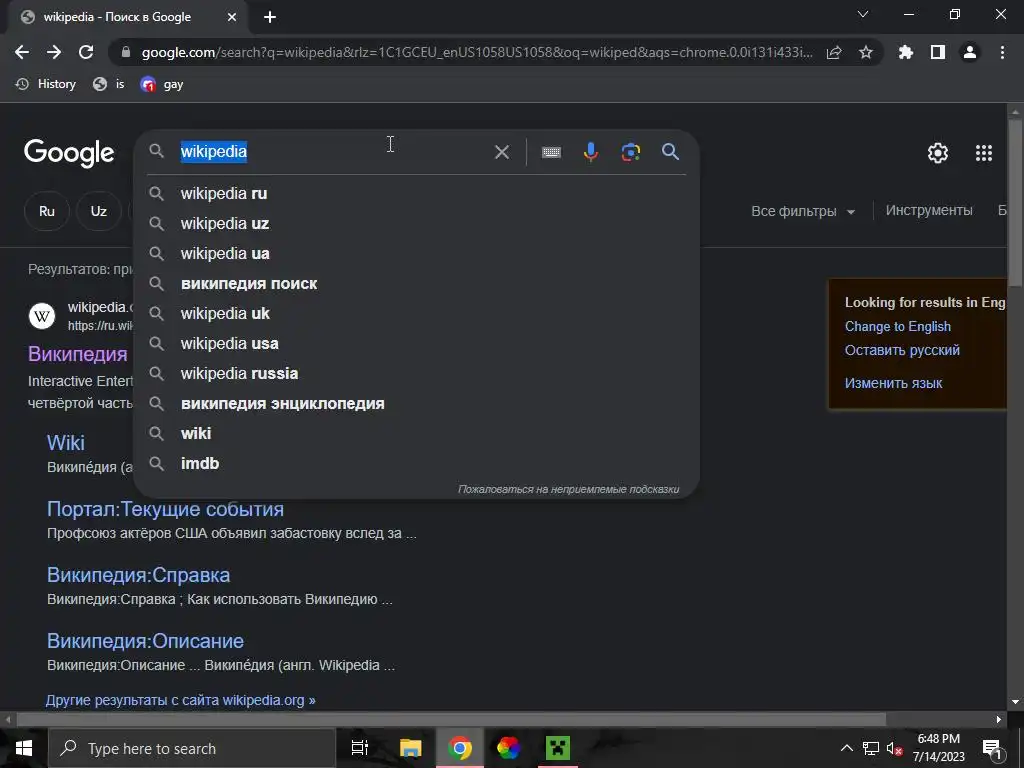The image size is (1024, 768).
Task: Open the History bookmark
Action: click(46, 84)
